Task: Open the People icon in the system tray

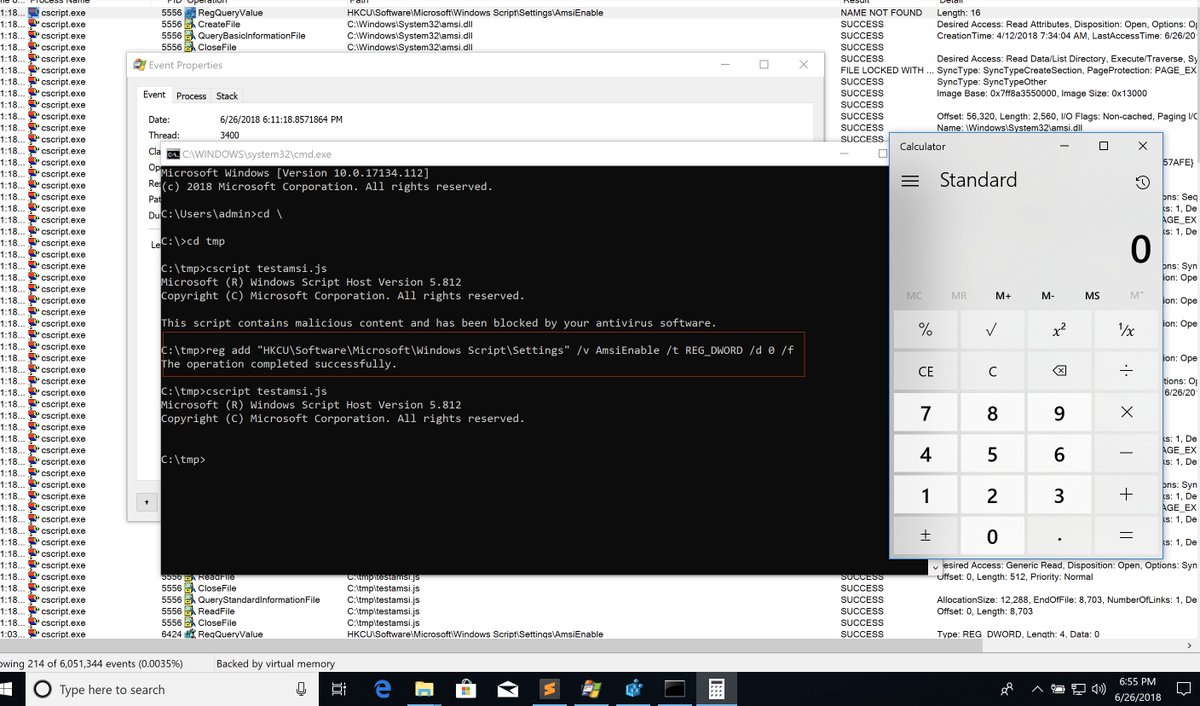Action: tap(1008, 689)
